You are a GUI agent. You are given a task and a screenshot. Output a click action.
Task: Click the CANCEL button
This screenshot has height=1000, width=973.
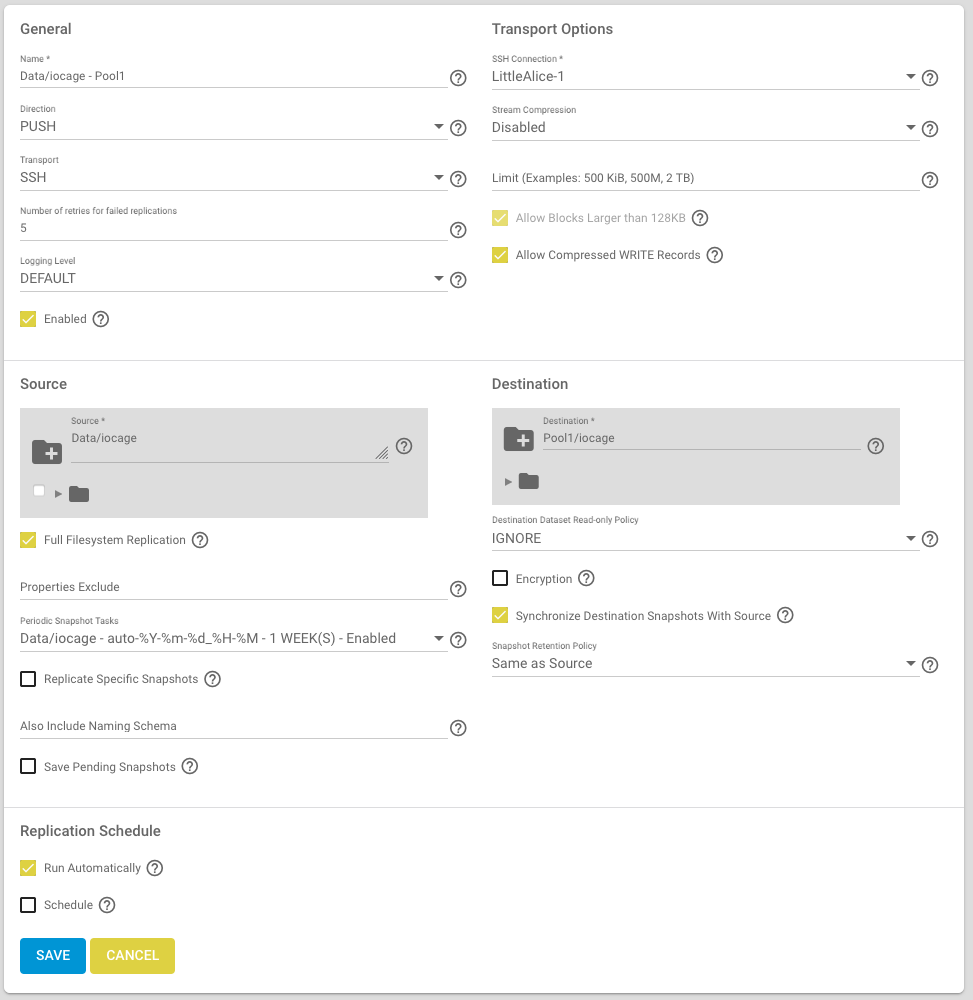133,955
